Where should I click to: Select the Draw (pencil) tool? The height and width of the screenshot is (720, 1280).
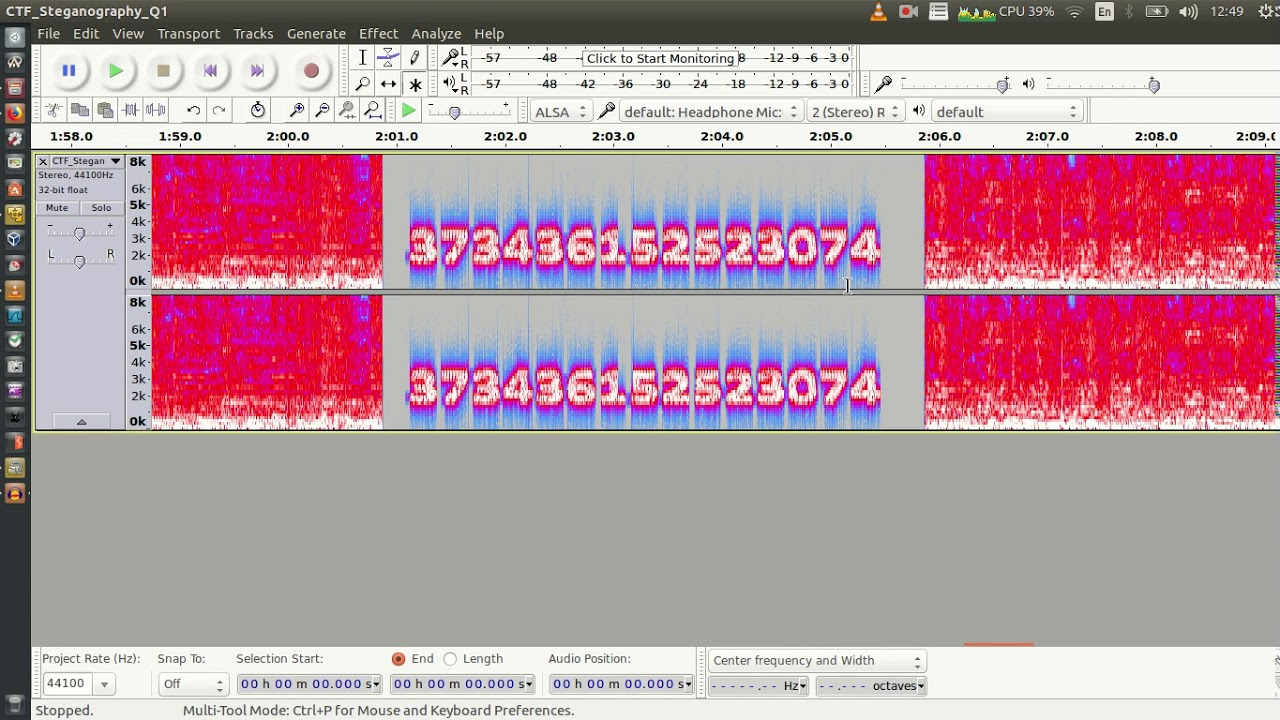coord(415,58)
